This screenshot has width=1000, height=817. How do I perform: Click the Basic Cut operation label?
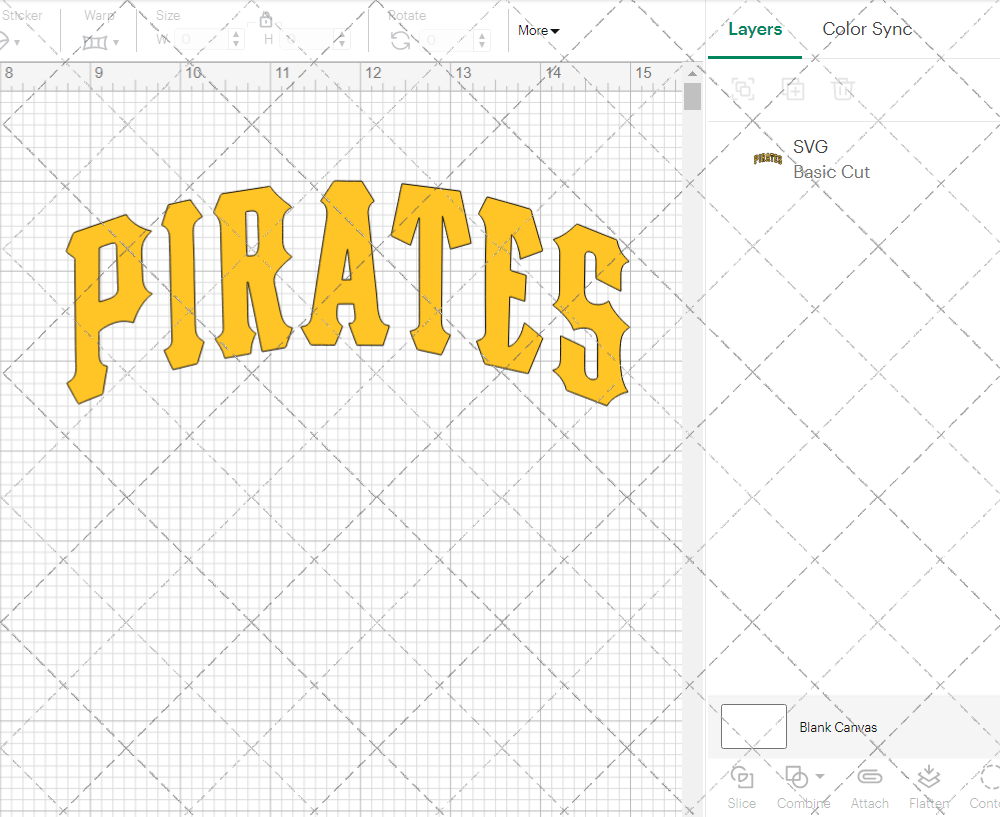[831, 172]
